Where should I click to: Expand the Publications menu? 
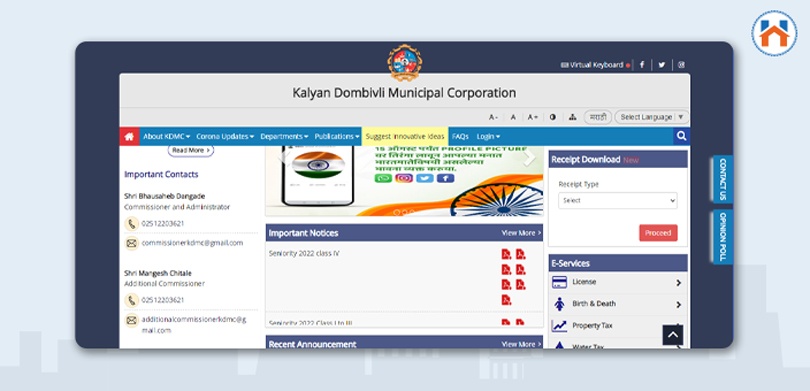point(337,136)
